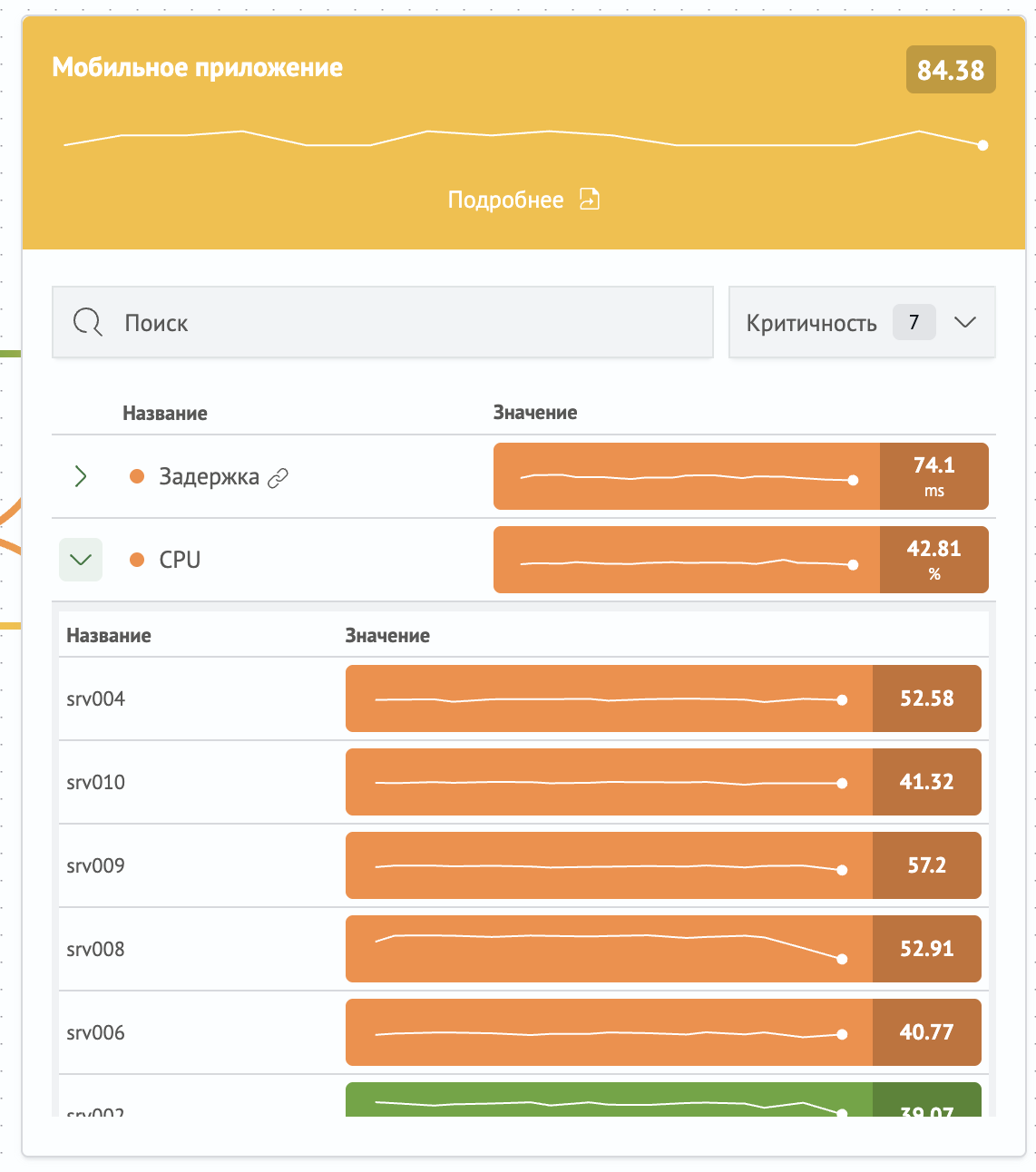Click the green sparkline in the bottom row

click(x=610, y=1099)
